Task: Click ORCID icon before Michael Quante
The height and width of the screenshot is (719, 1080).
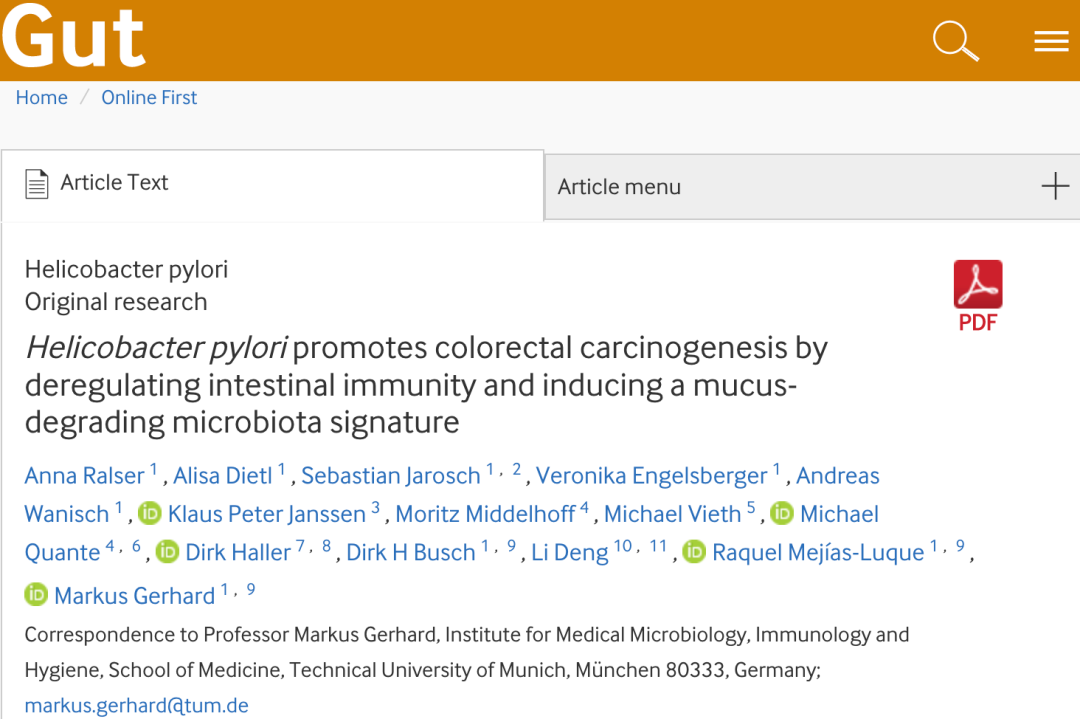Action: (x=781, y=514)
